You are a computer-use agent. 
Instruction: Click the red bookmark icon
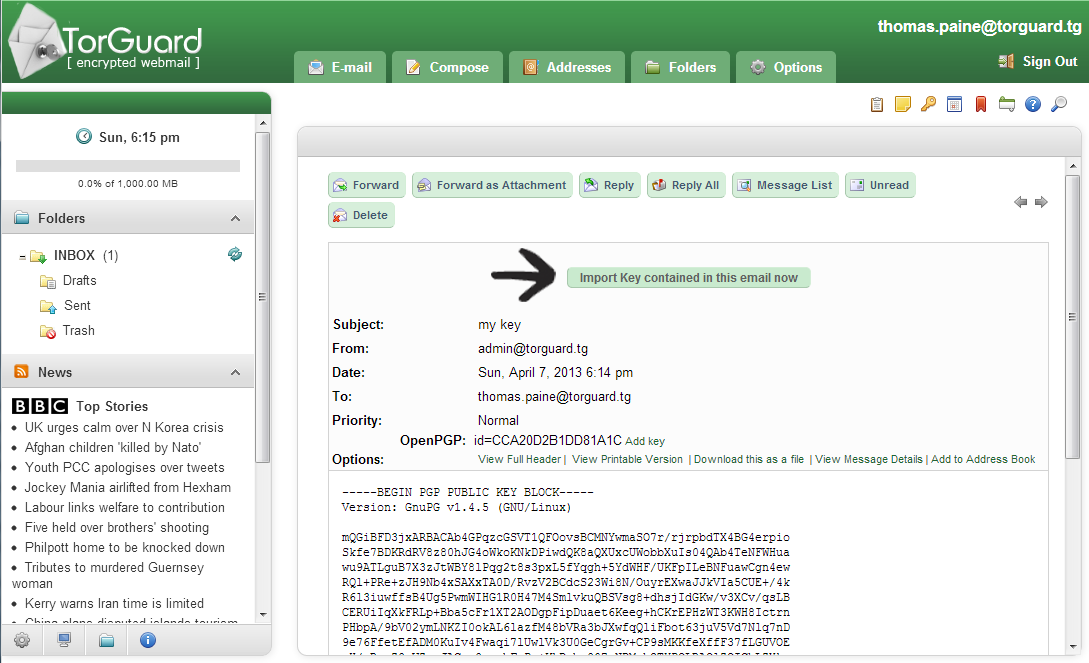tap(981, 104)
